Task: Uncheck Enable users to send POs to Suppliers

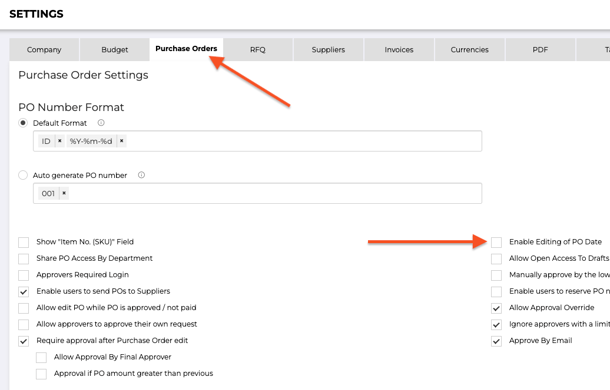Action: (x=23, y=292)
